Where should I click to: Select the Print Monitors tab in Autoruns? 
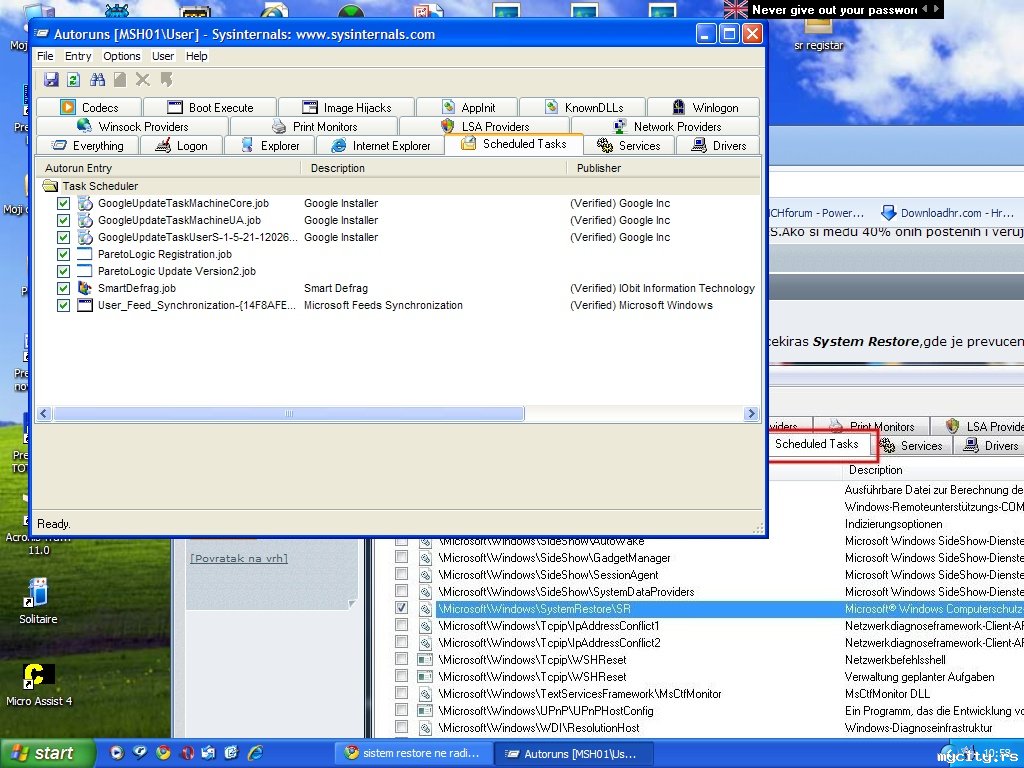coord(314,126)
